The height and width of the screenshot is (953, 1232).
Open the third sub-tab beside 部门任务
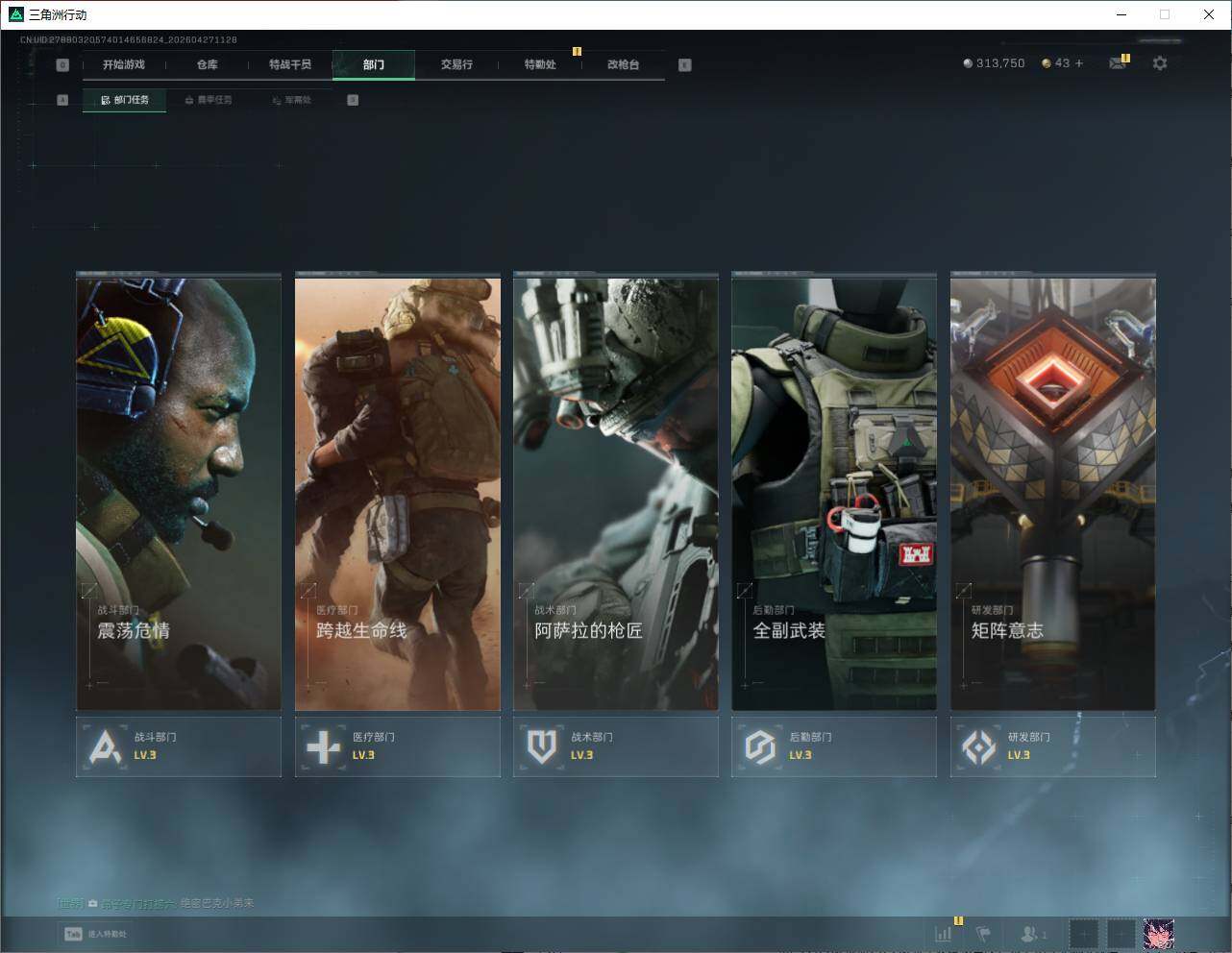(292, 100)
